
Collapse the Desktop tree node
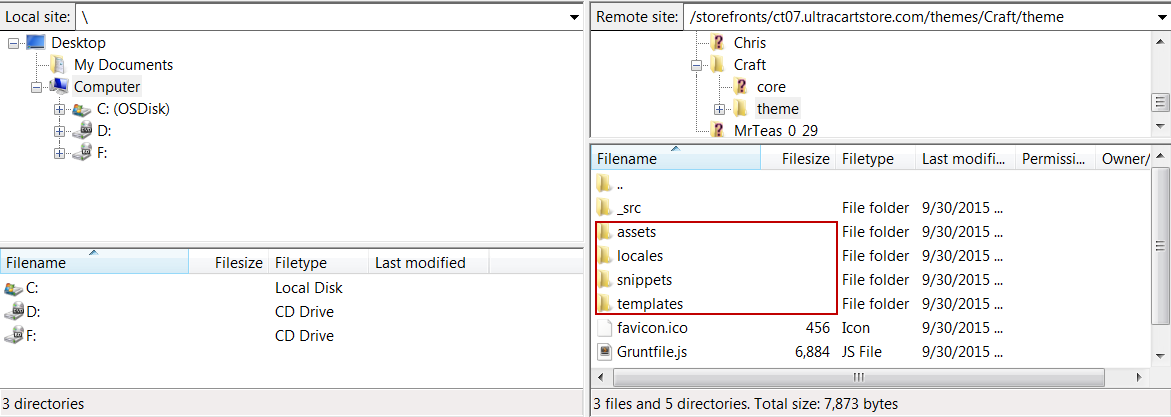[x=13, y=43]
